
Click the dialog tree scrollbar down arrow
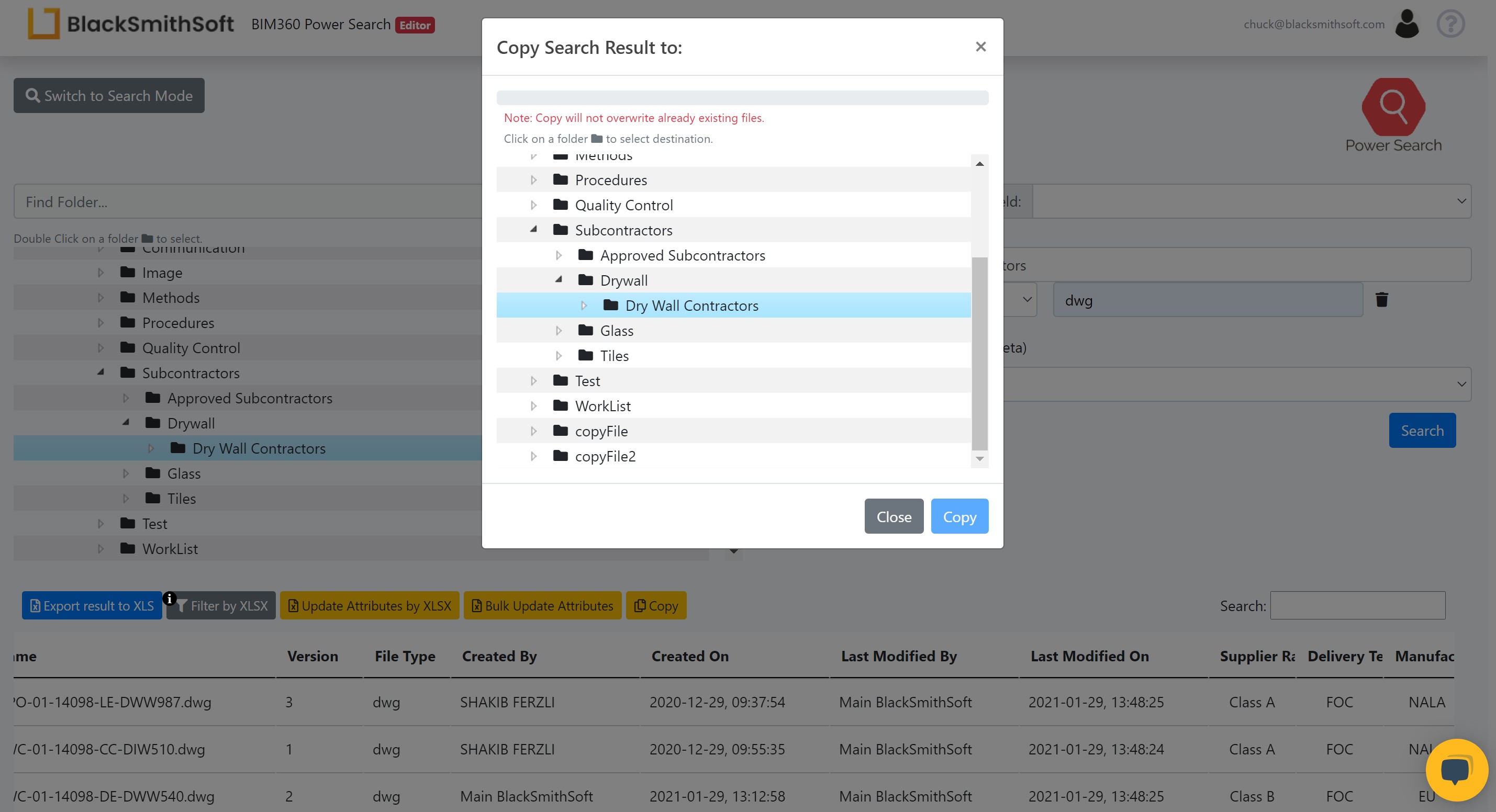[980, 459]
